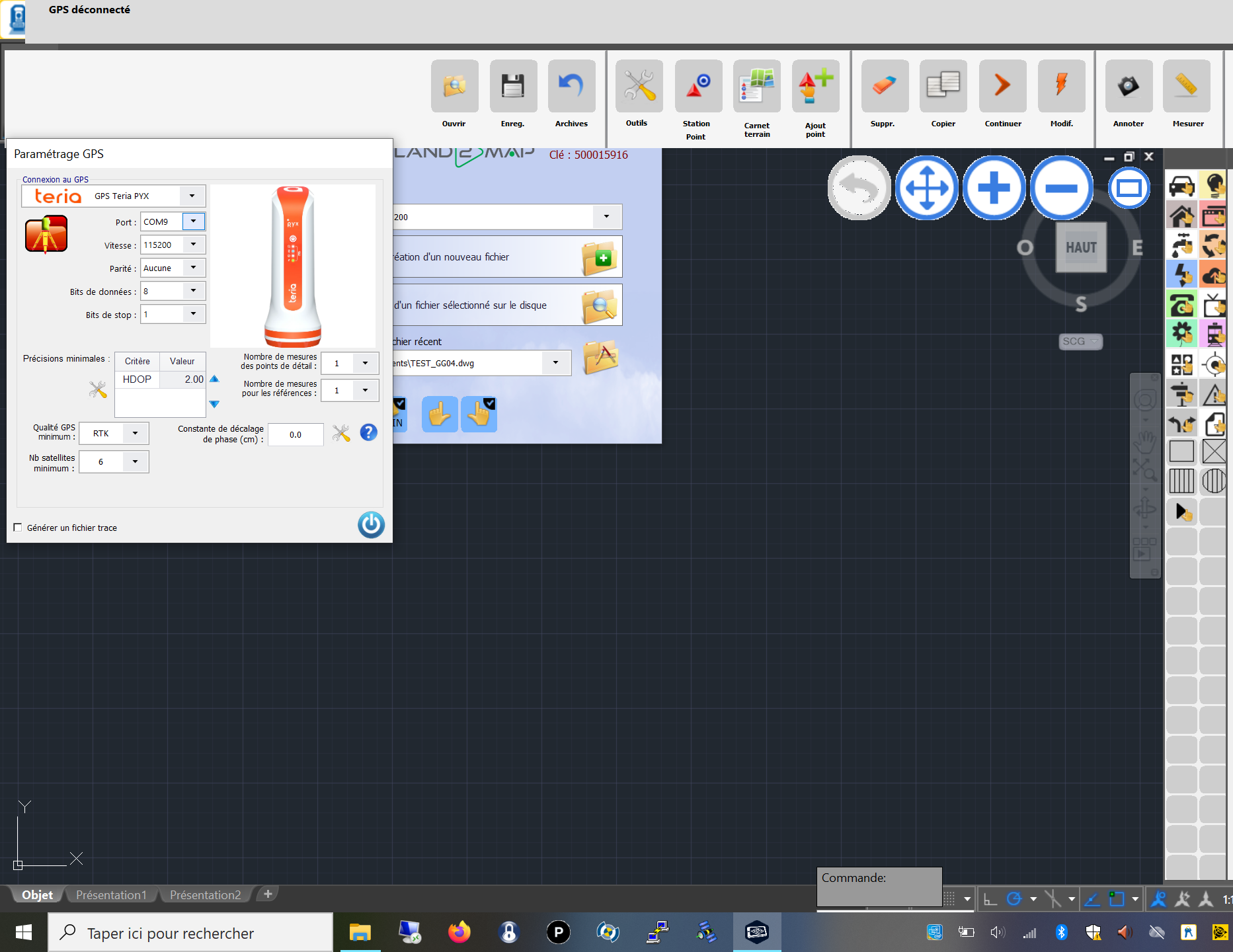Click the Outils tools icon

639,87
